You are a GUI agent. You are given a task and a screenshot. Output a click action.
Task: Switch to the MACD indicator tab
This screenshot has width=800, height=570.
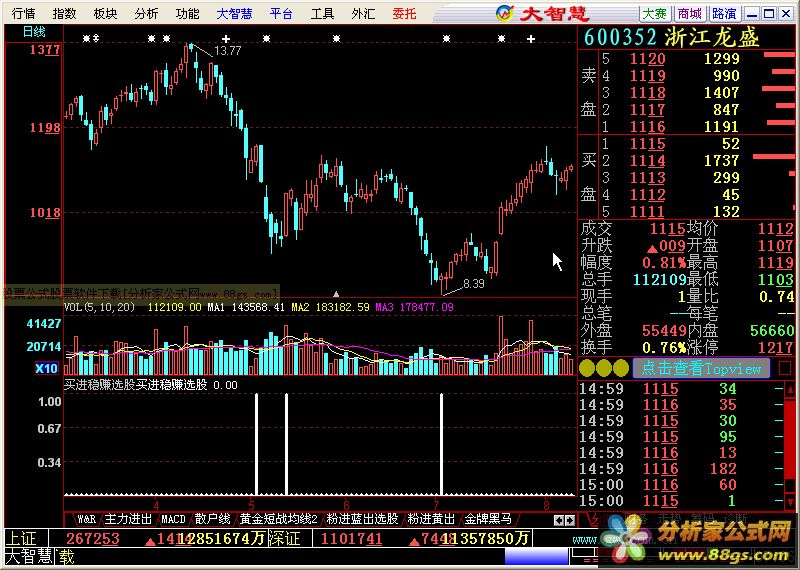click(x=173, y=519)
